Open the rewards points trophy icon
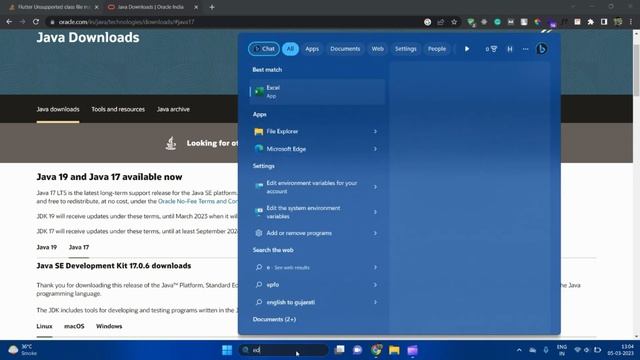 (491, 49)
